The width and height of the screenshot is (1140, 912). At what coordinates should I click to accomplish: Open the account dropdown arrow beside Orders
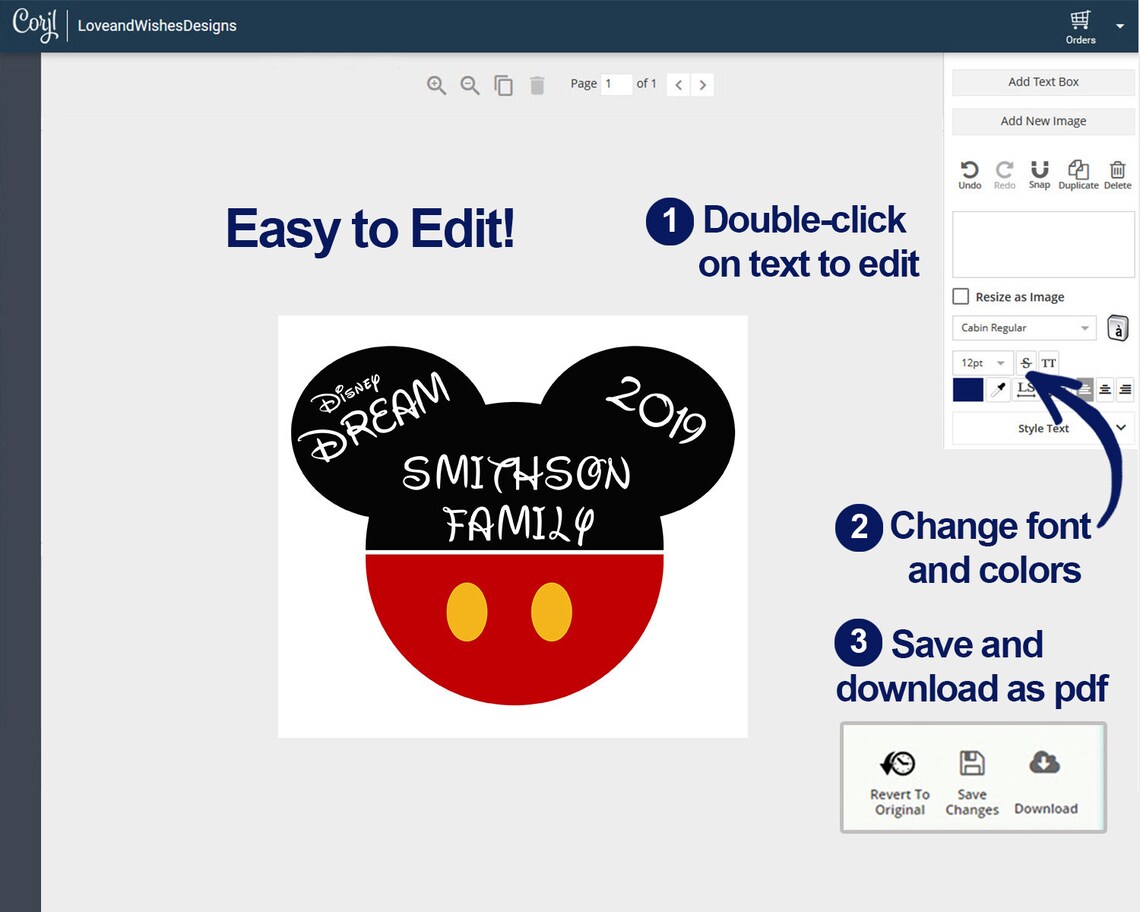coord(1120,26)
